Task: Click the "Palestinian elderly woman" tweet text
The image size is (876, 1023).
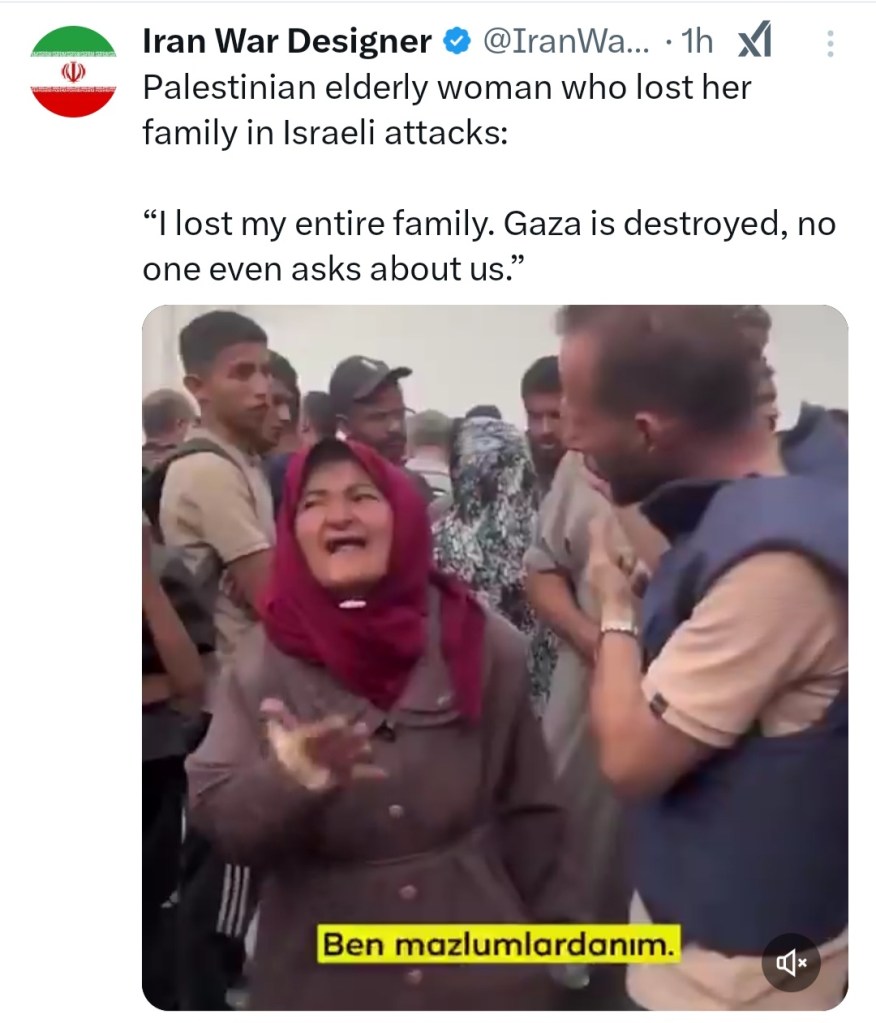Action: pyautogui.click(x=447, y=110)
